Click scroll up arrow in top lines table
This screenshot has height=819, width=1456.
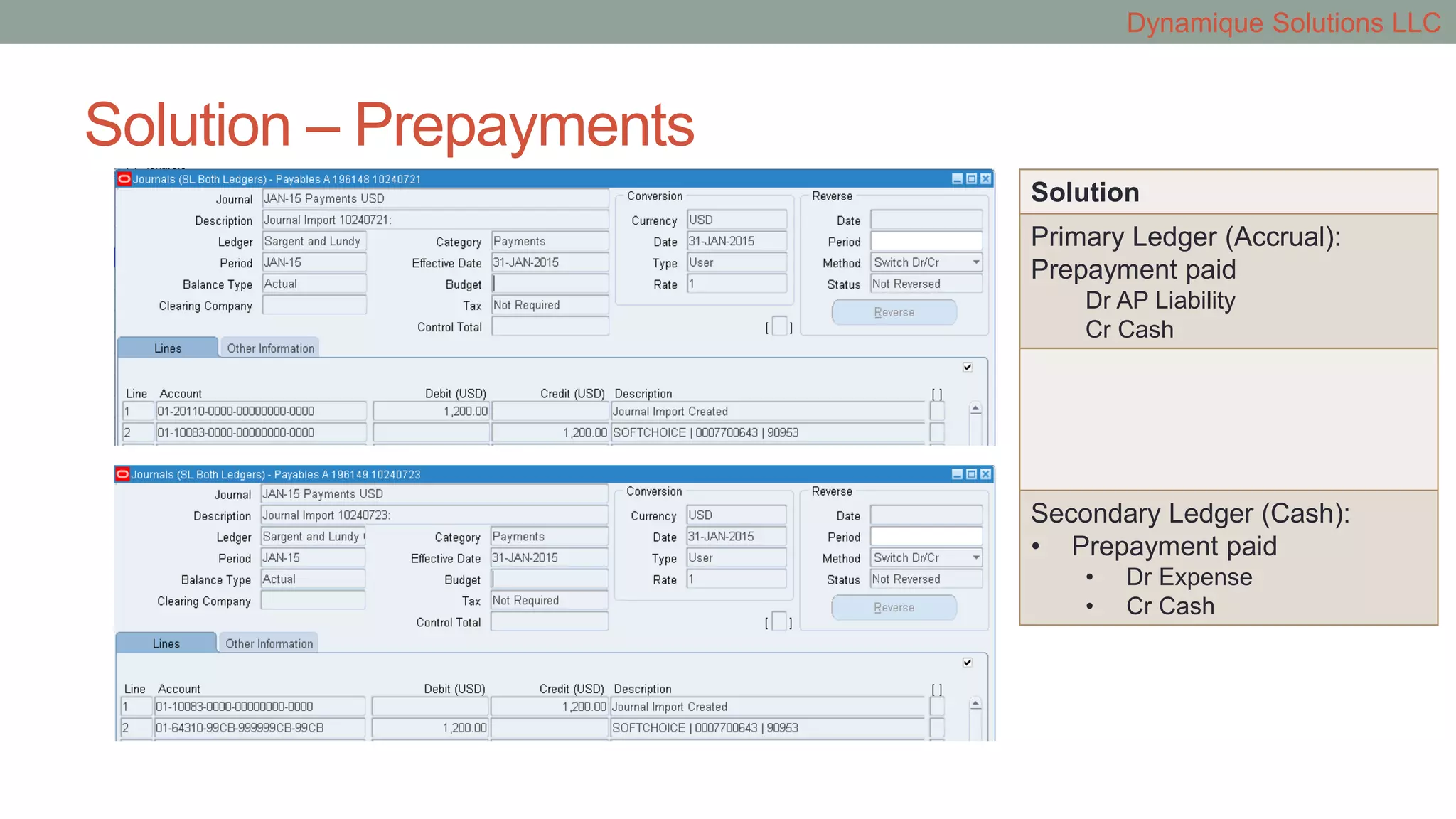(975, 409)
